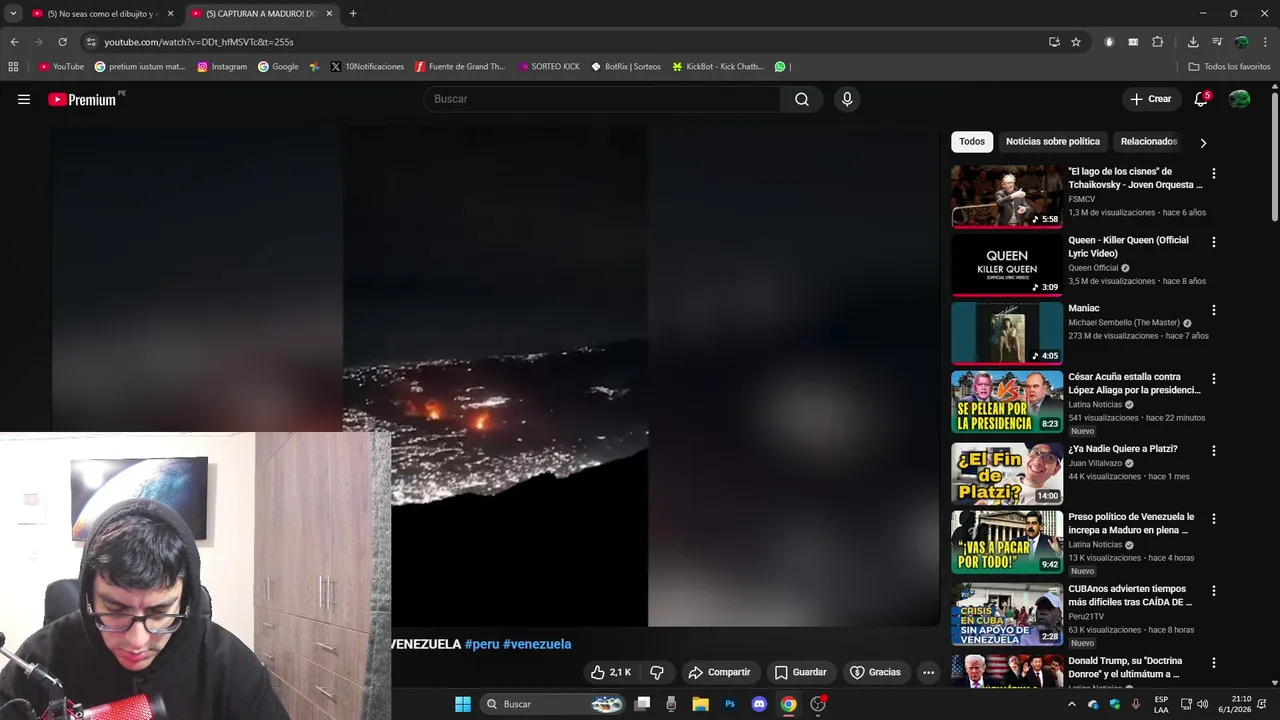Start voice search with microphone icon

point(847,99)
